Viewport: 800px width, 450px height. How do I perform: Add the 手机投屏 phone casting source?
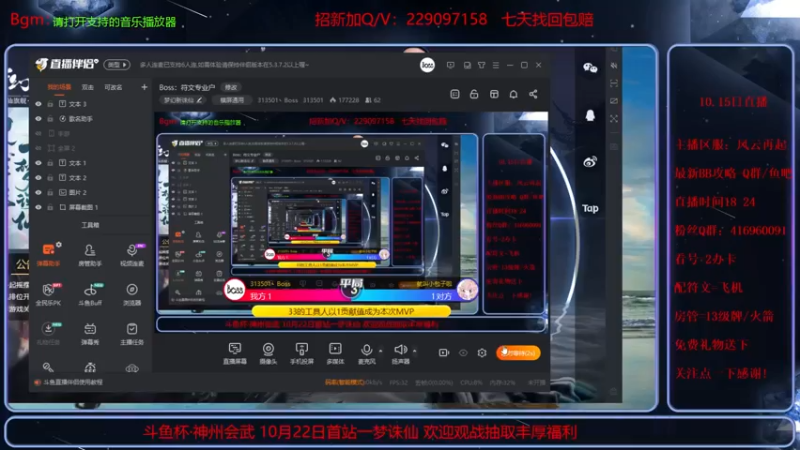pos(302,353)
